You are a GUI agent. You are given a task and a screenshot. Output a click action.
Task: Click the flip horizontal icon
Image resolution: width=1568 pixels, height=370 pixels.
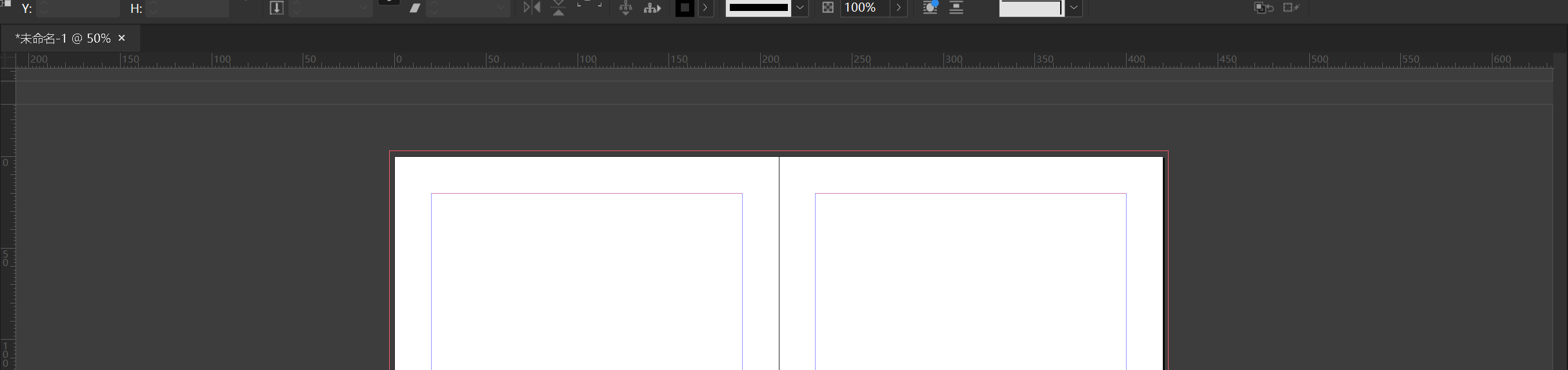(532, 8)
